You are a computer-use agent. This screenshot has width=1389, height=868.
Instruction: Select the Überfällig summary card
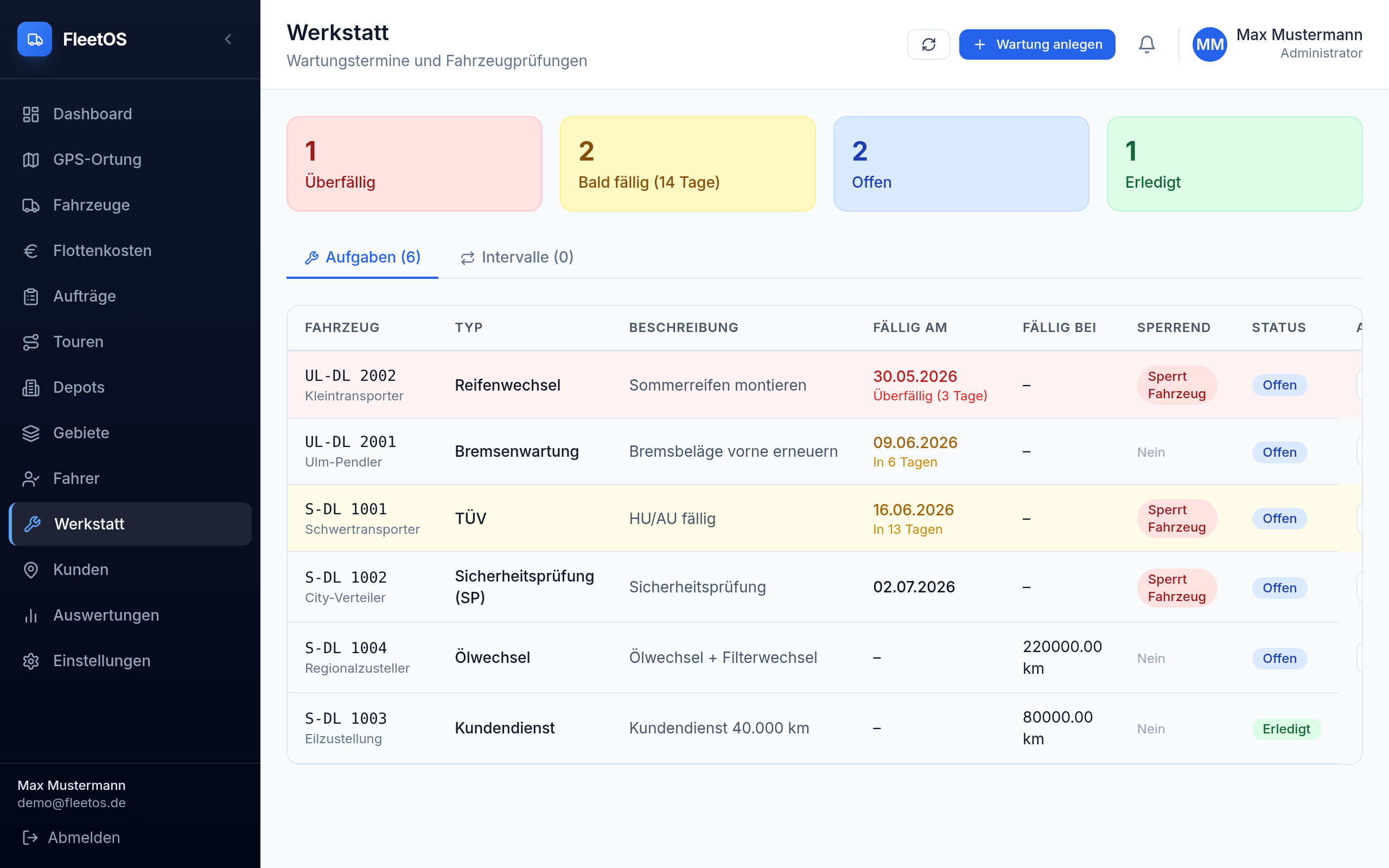414,164
